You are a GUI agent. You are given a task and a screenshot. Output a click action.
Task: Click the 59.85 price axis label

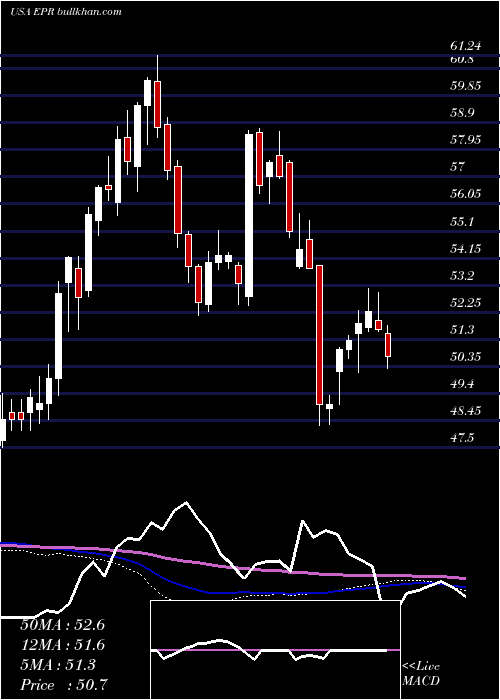pyautogui.click(x=465, y=85)
